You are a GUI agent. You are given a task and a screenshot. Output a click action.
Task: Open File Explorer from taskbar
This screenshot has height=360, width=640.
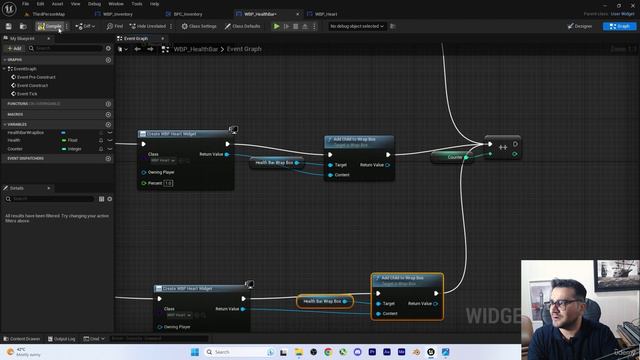pos(298,352)
